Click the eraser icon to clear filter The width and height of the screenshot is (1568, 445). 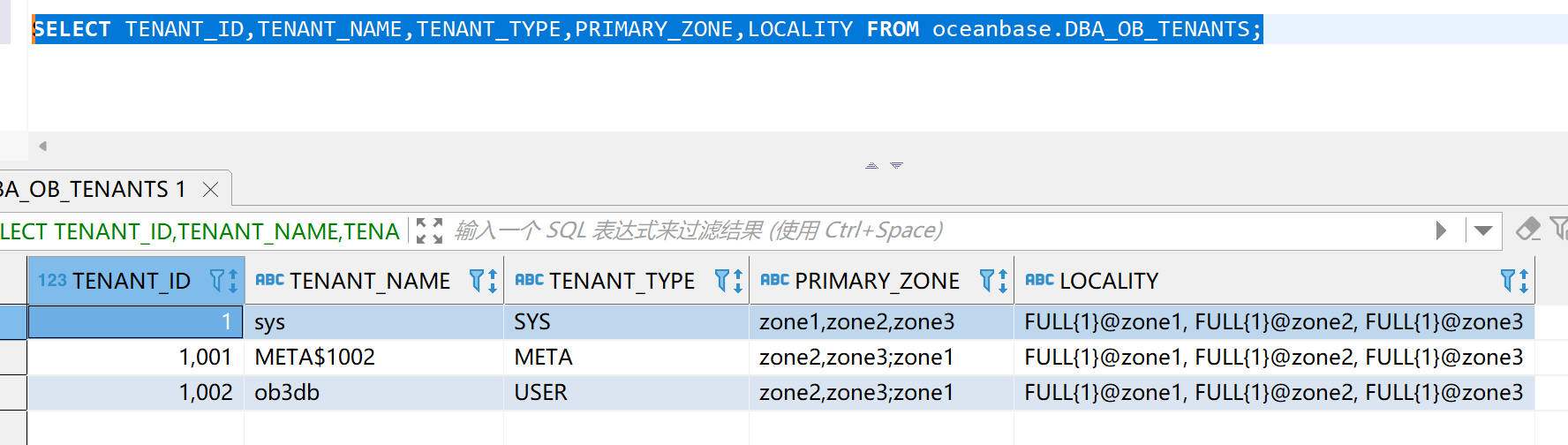tap(1527, 230)
